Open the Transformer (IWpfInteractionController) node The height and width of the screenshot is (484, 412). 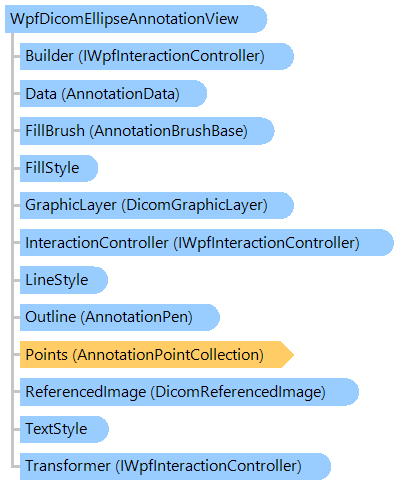[175, 466]
